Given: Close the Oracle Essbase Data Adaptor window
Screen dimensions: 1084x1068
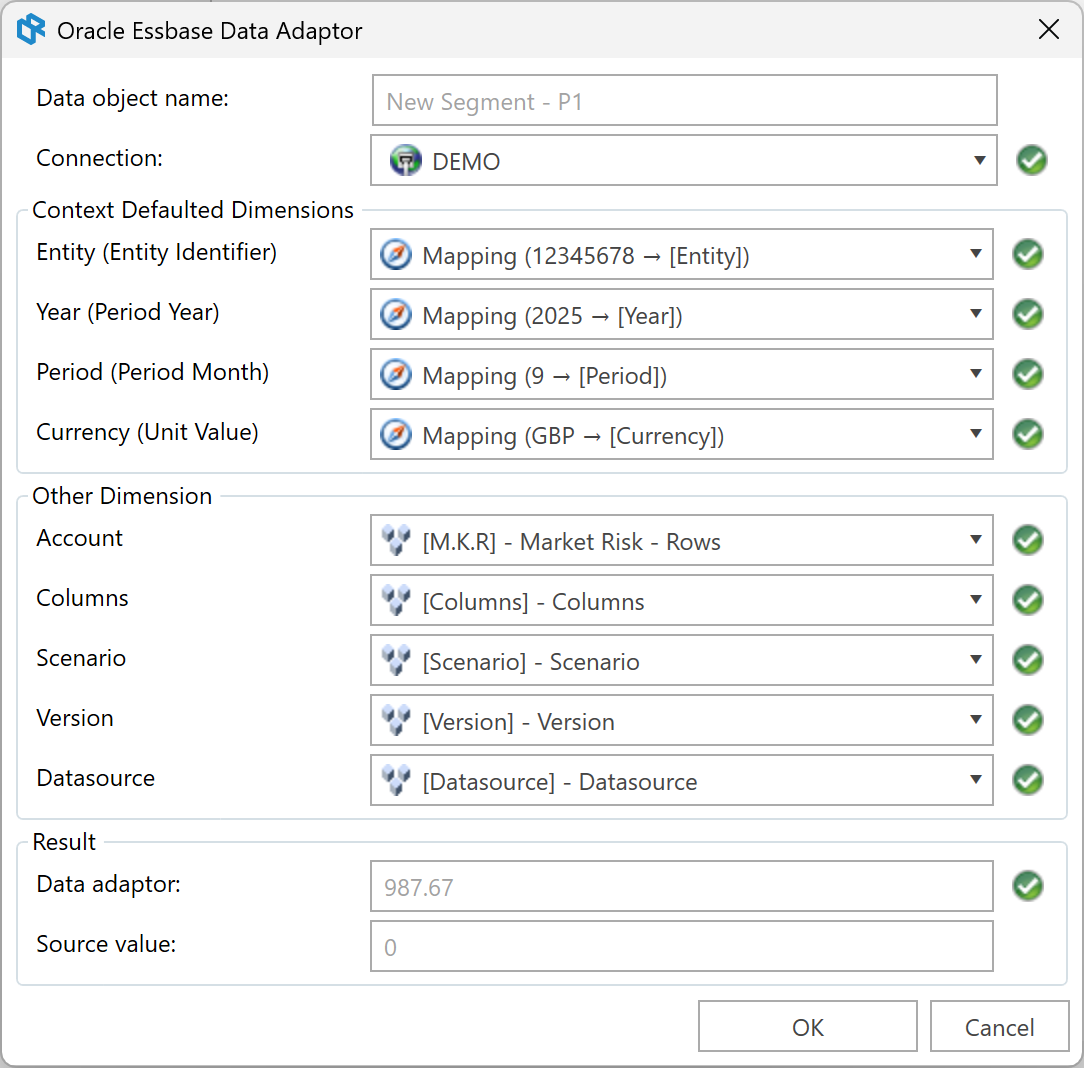Looking at the screenshot, I should [1049, 30].
